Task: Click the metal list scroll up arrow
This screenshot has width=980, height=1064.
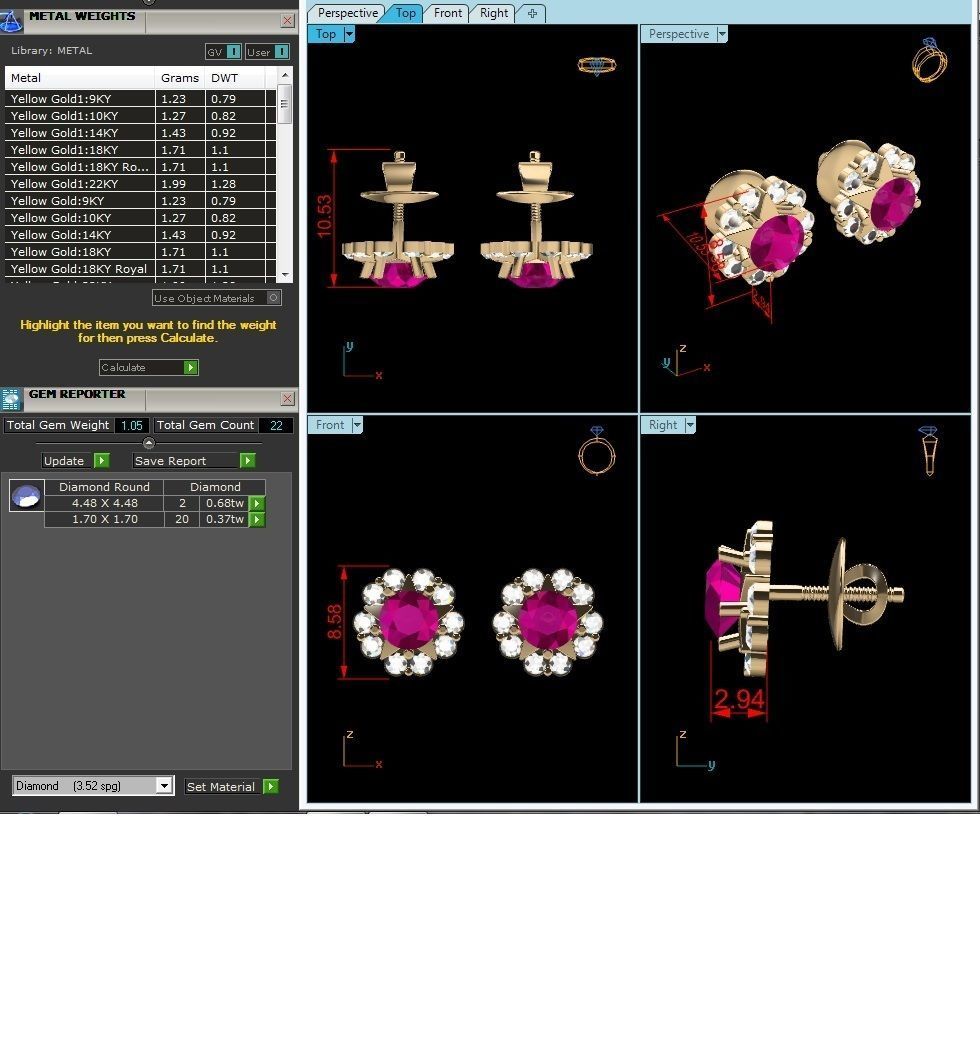Action: 285,74
